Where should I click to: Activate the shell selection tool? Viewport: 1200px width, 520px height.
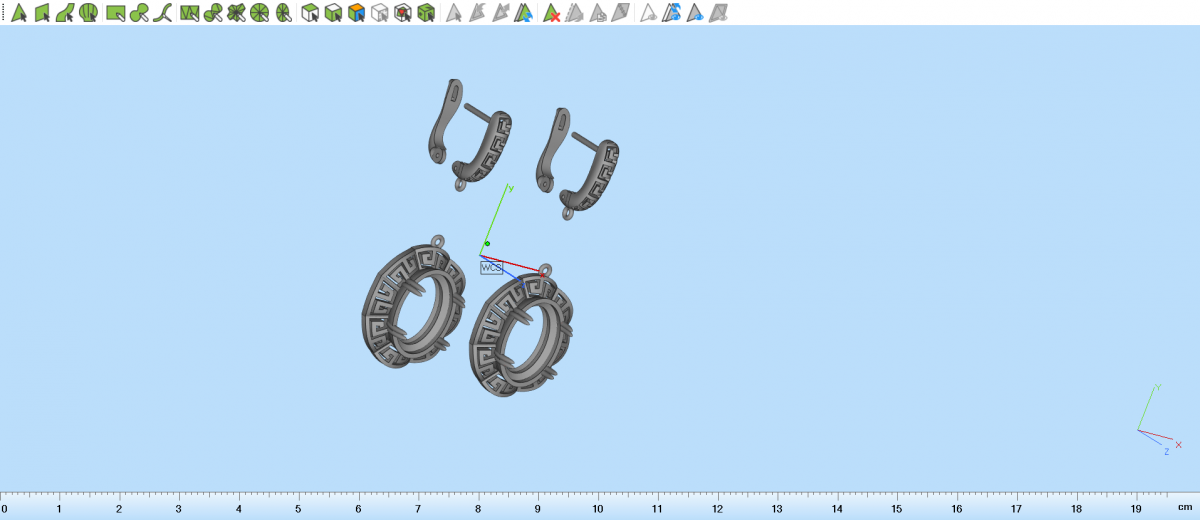pos(89,13)
